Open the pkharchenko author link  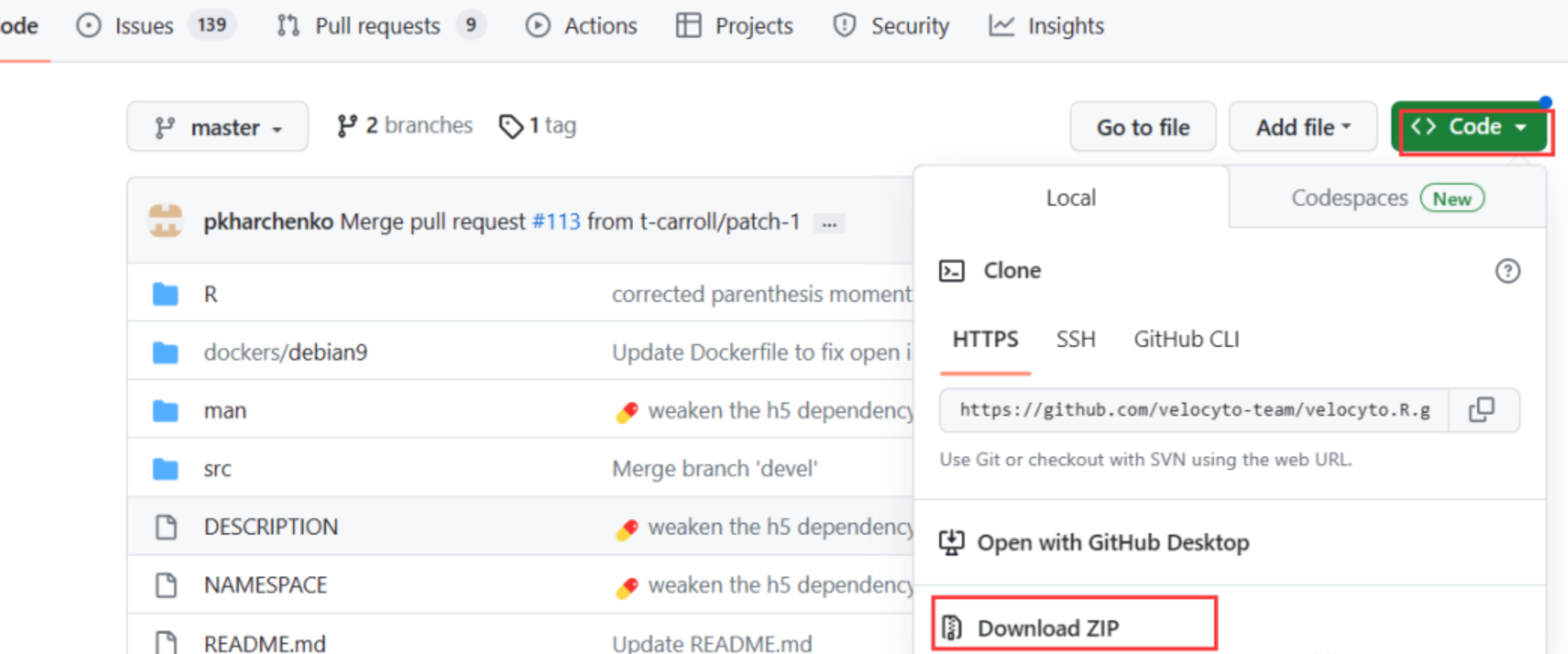(268, 222)
